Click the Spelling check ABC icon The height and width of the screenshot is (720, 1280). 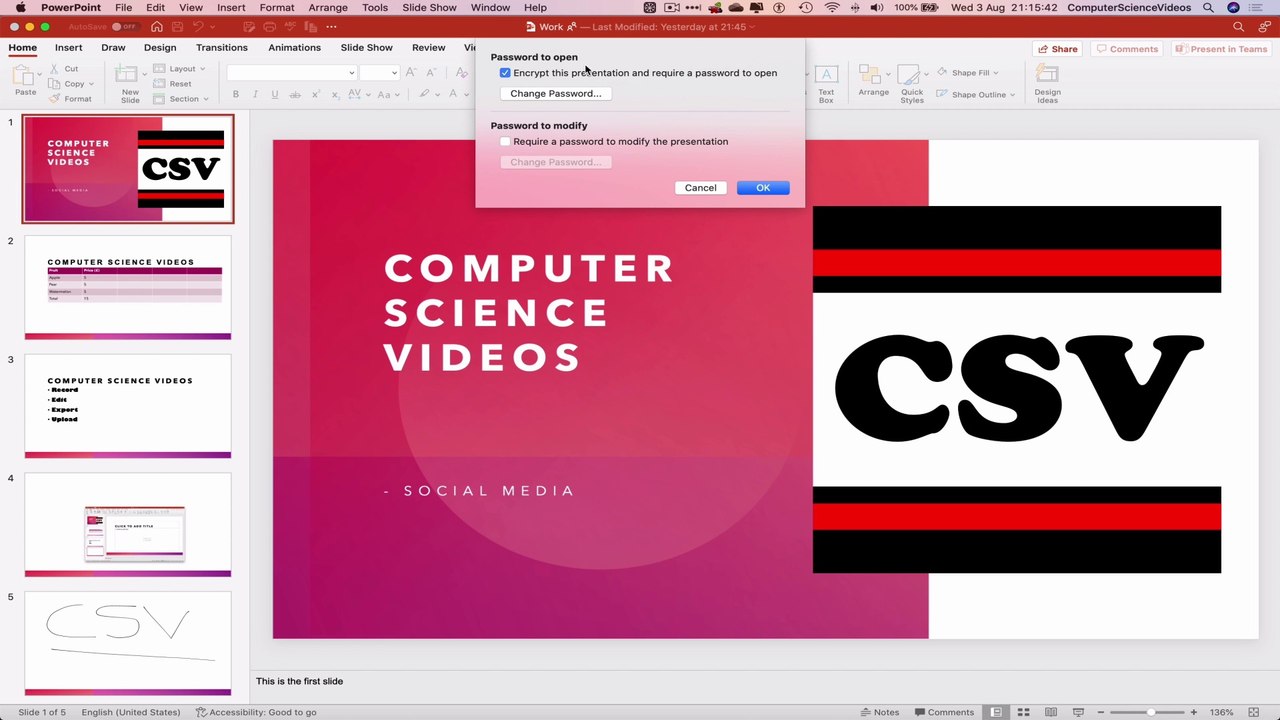pyautogui.click(x=291, y=27)
